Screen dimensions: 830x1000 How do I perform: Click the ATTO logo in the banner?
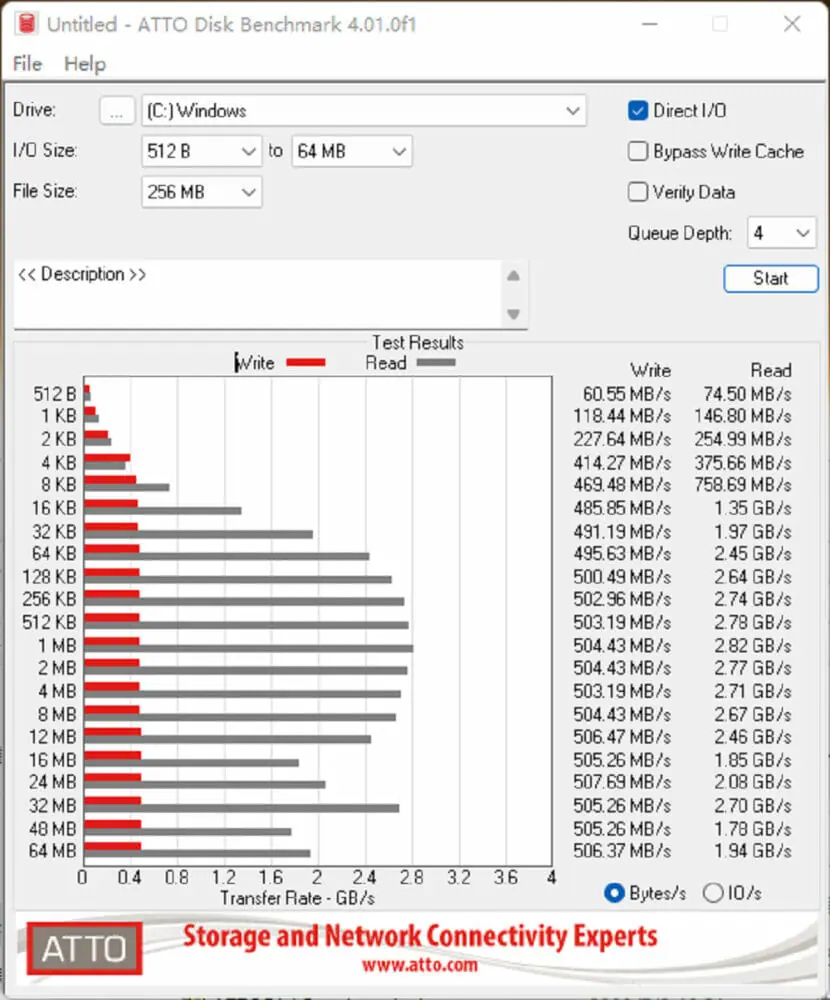point(84,948)
